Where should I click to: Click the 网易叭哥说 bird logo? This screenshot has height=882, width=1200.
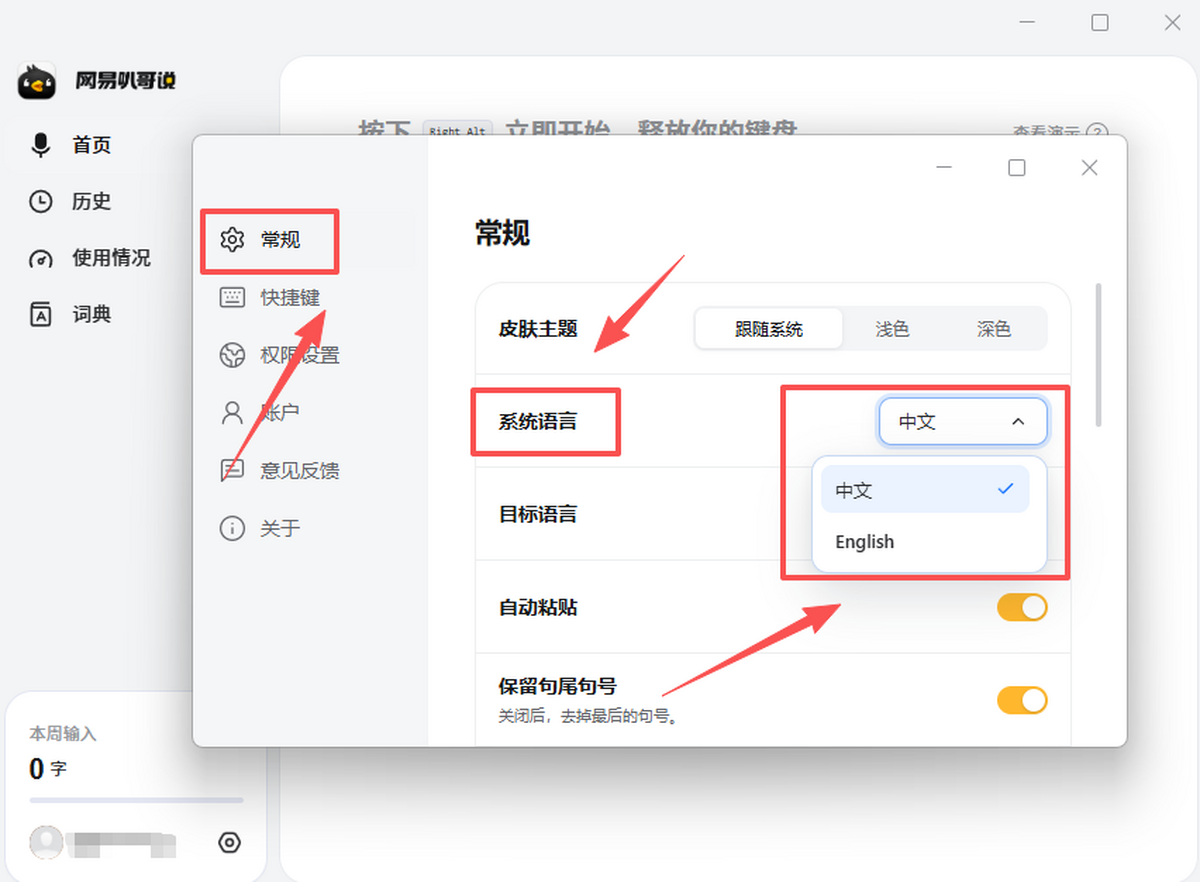[37, 81]
